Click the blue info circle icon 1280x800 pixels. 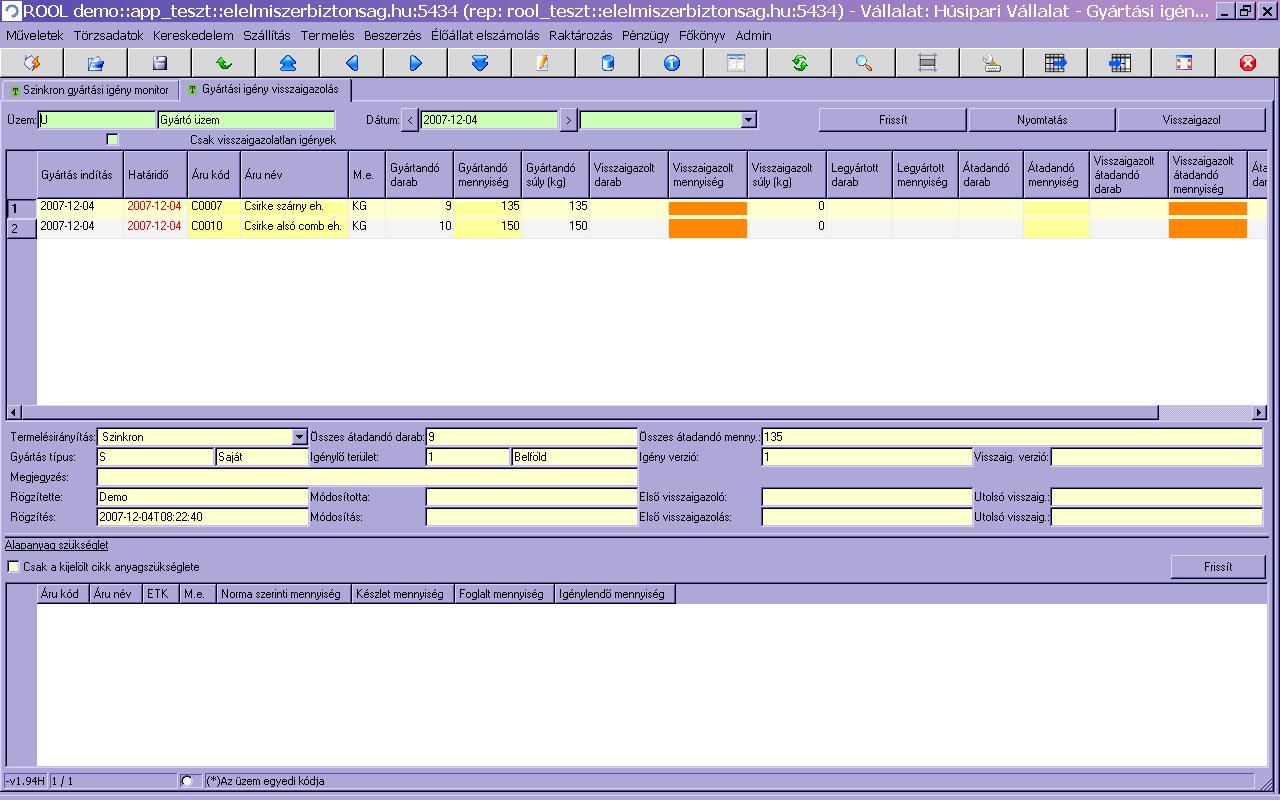(672, 63)
